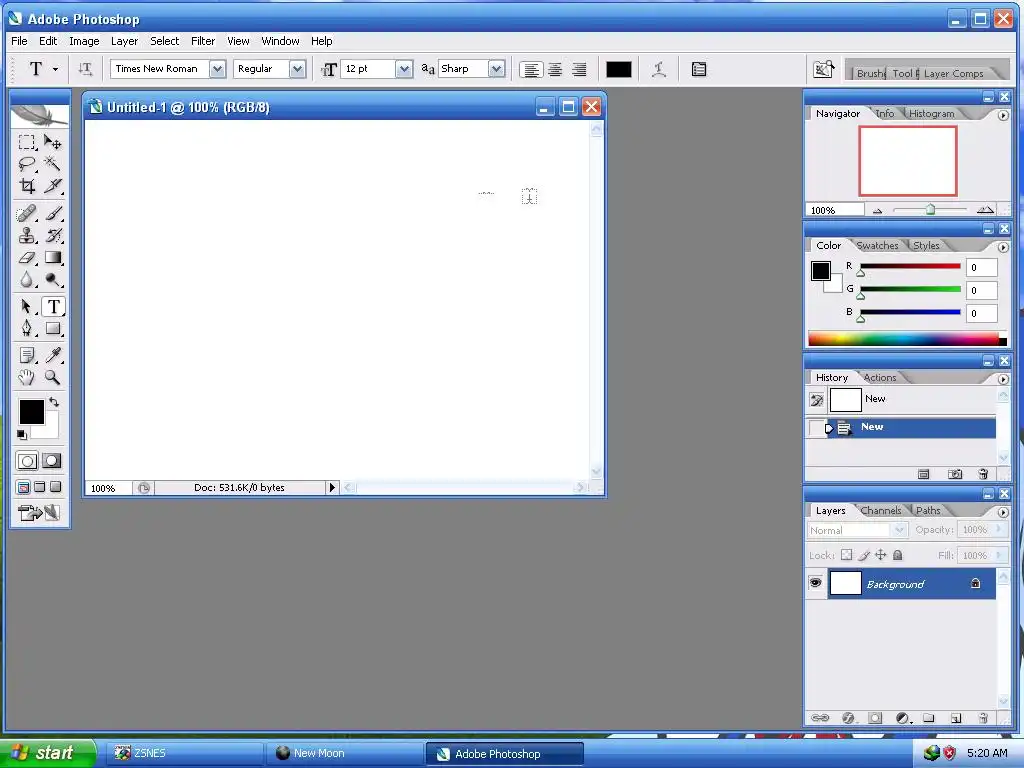Viewport: 1024px width, 768px height.
Task: Select Standard Screen Mode
Action: click(x=23, y=487)
